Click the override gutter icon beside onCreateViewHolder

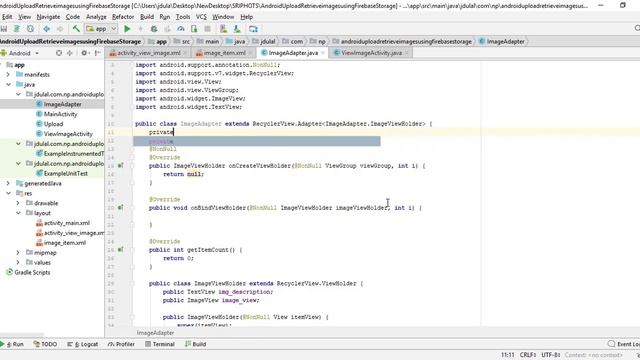120,166
